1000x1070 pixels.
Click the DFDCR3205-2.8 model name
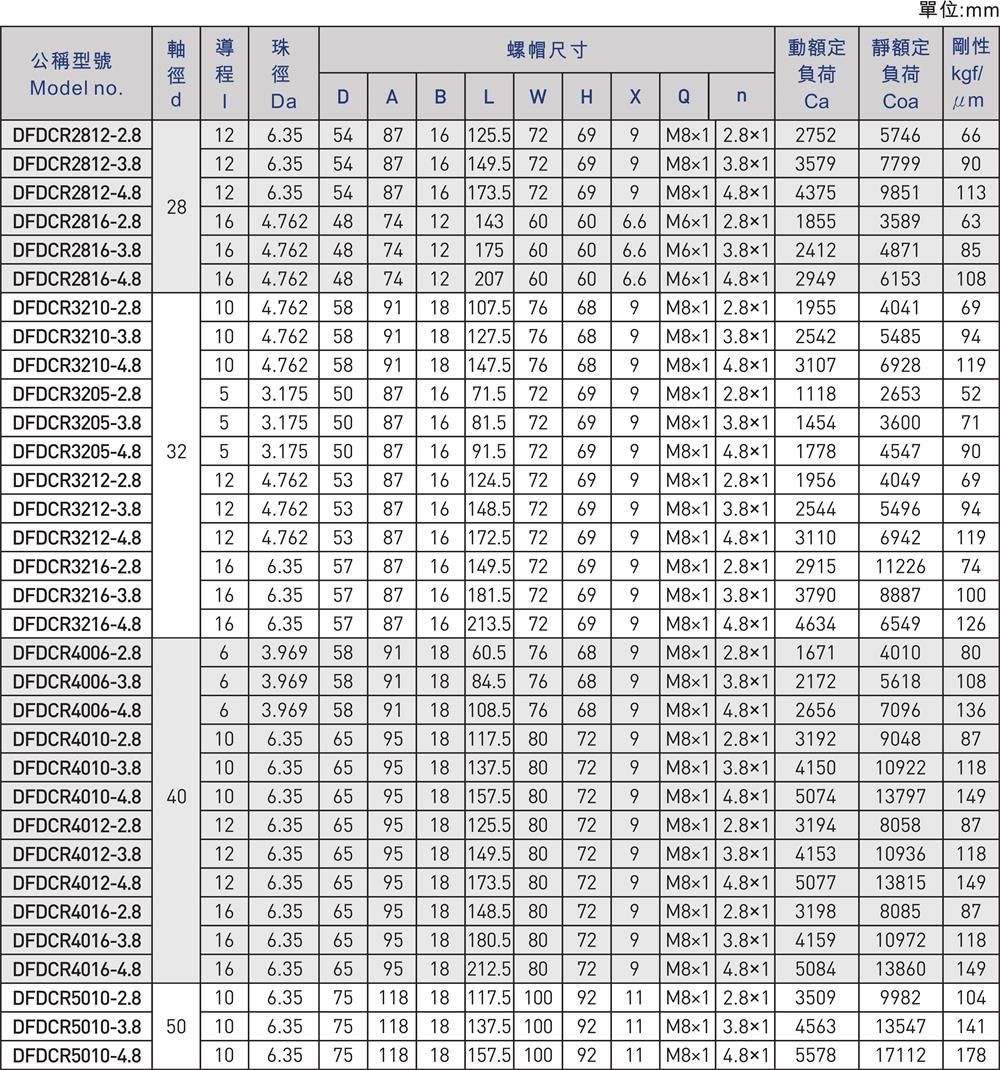tap(77, 394)
